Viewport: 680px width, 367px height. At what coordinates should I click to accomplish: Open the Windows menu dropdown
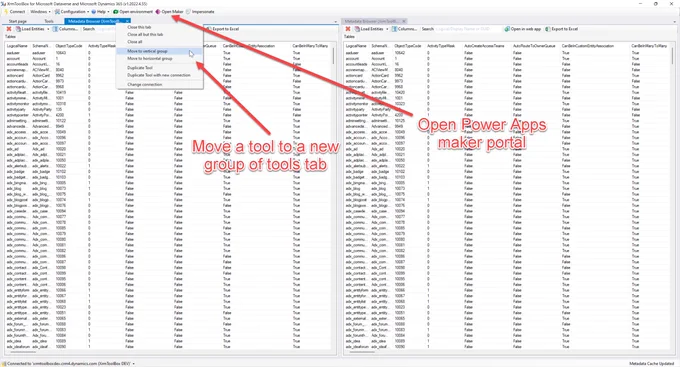pos(40,12)
